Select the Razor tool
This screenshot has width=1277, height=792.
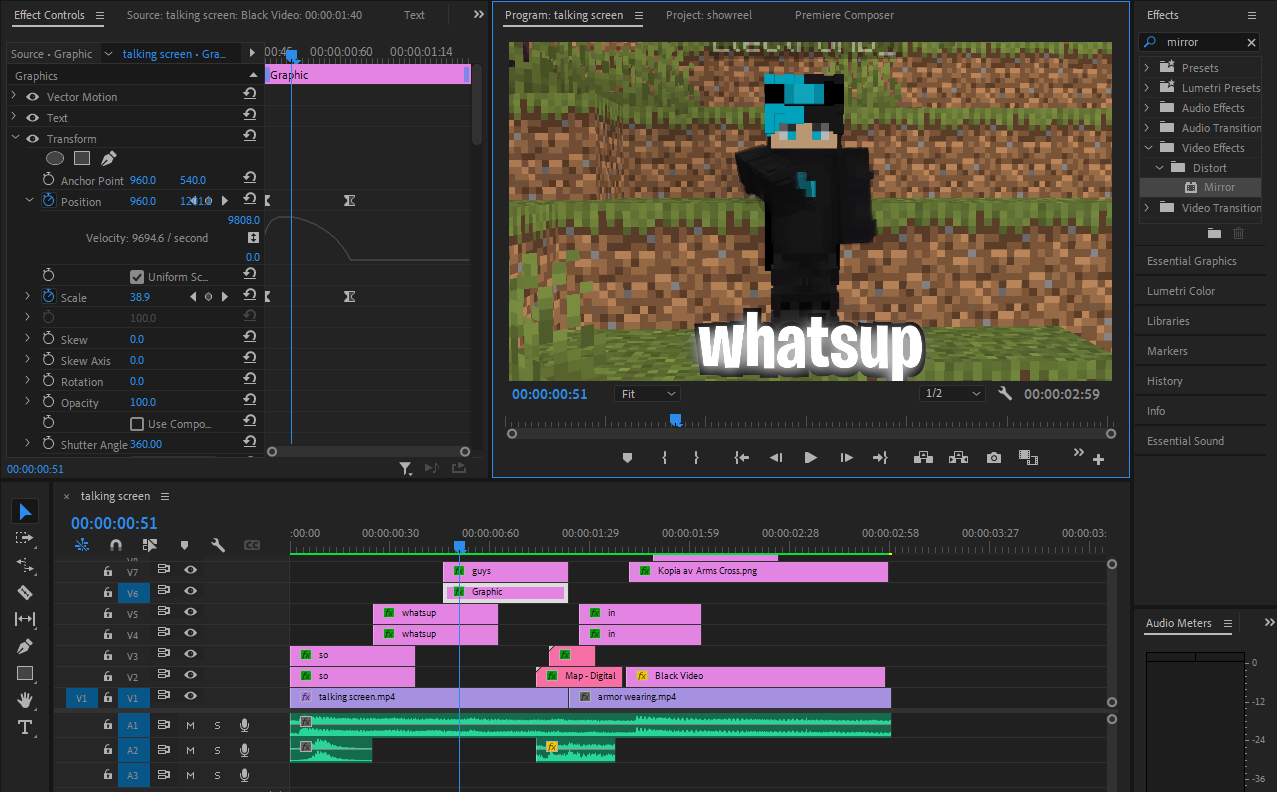[25, 592]
